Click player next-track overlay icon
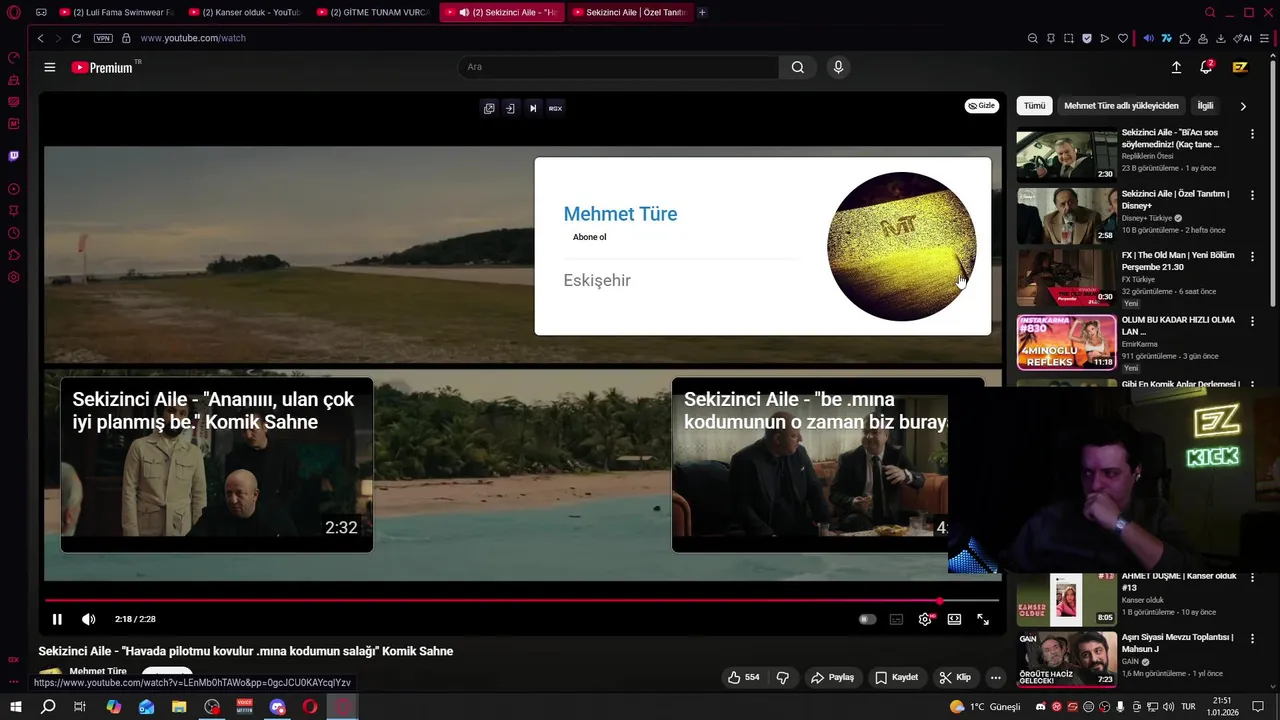This screenshot has height=720, width=1280. tap(533, 108)
